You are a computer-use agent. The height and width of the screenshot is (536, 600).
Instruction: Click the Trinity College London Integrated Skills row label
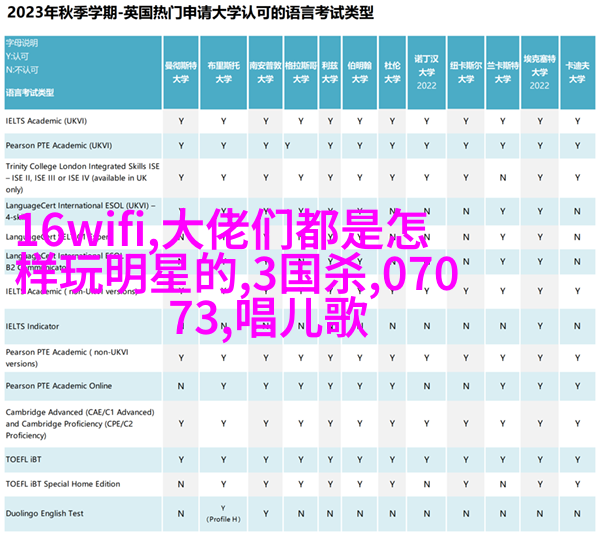pos(83,178)
